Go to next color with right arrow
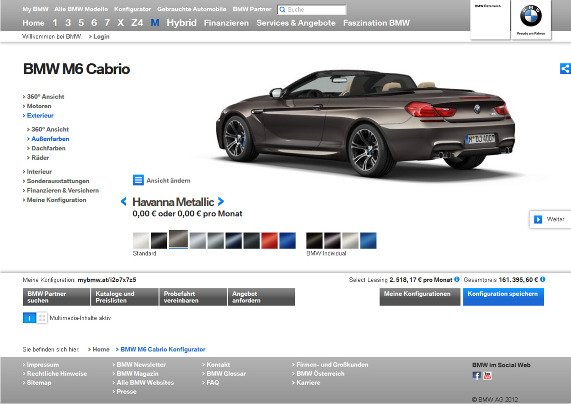Viewport: 571px width, 404px height. pos(220,201)
